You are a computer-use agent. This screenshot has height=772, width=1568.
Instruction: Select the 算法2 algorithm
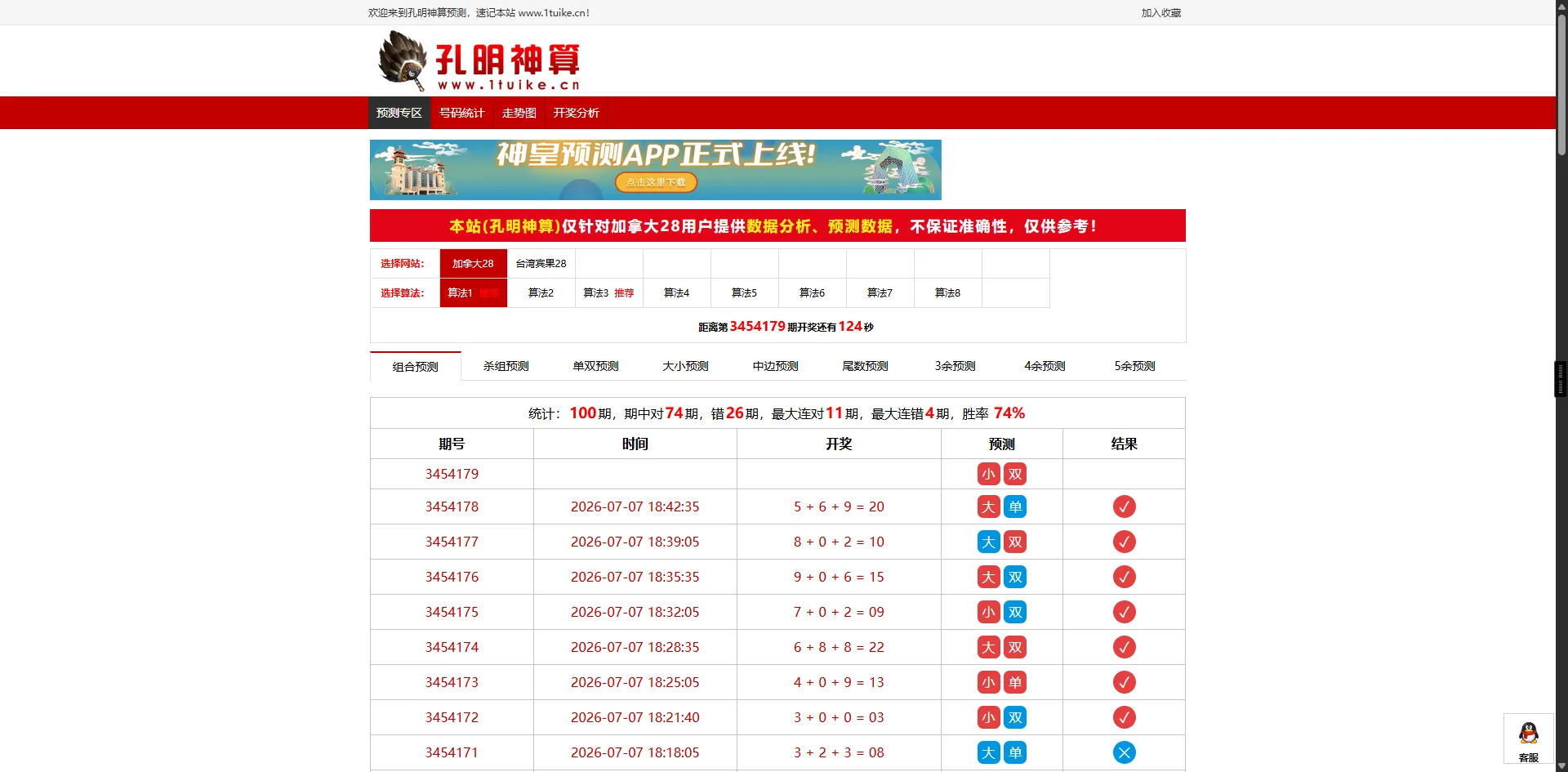point(541,293)
